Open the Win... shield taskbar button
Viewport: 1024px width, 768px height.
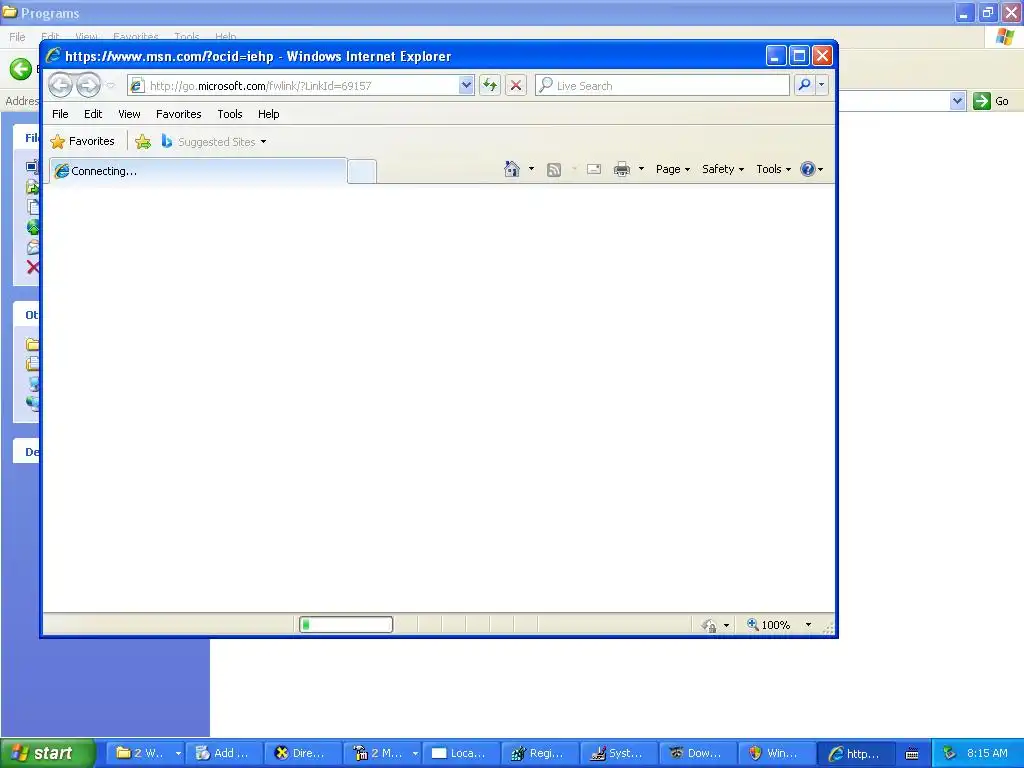coord(776,753)
